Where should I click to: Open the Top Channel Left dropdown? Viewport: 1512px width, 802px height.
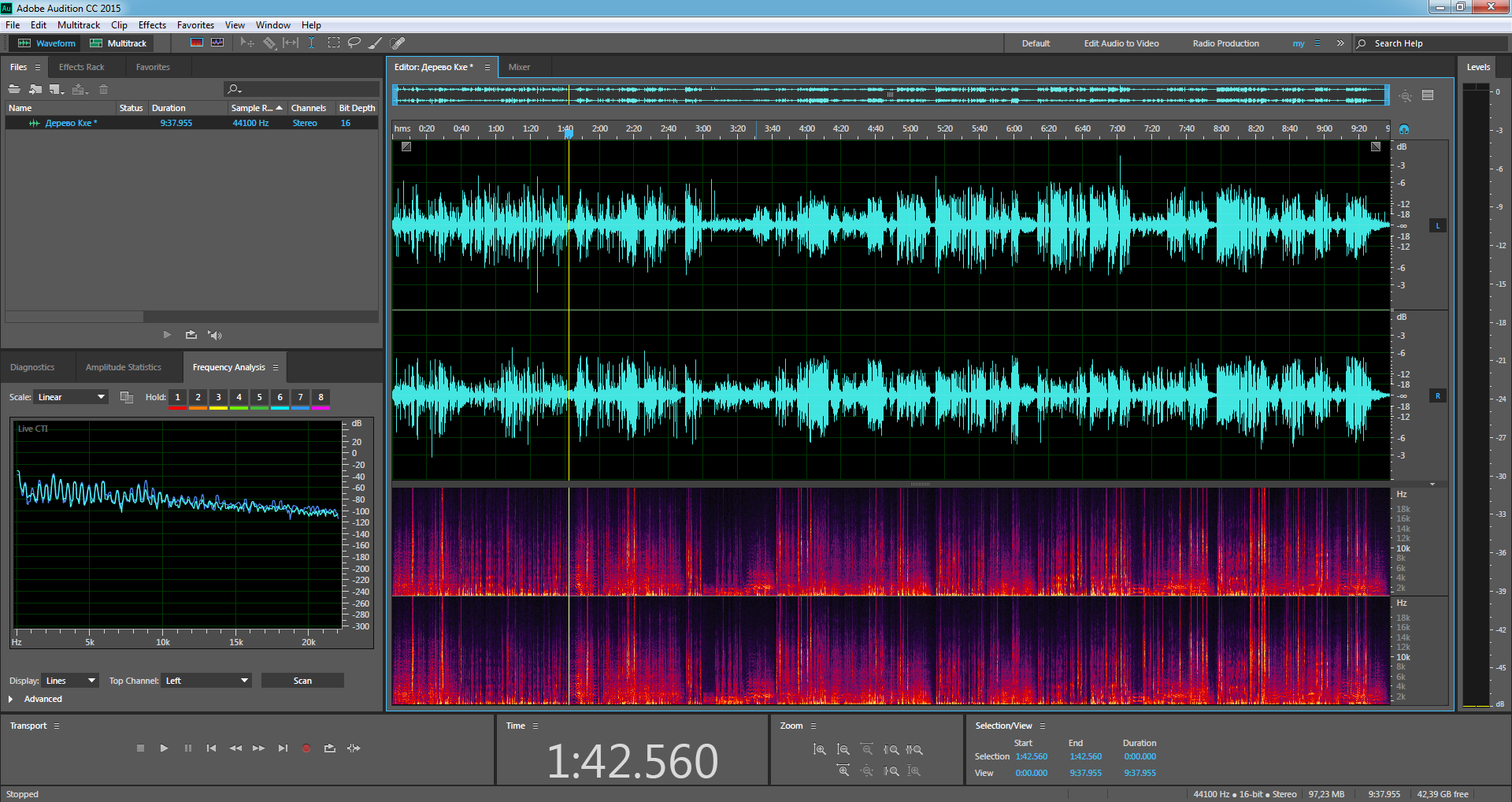pos(207,681)
